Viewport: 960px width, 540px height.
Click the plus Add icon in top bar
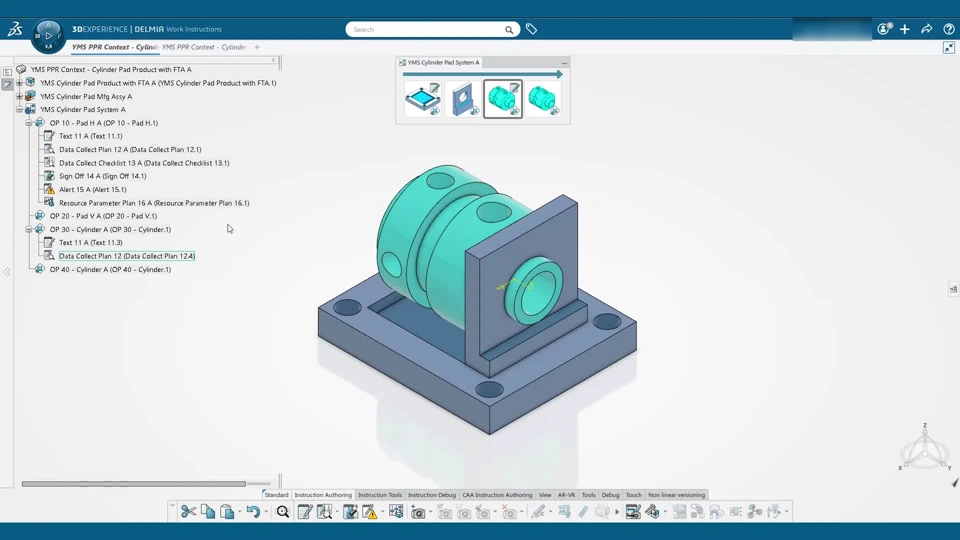(x=905, y=29)
